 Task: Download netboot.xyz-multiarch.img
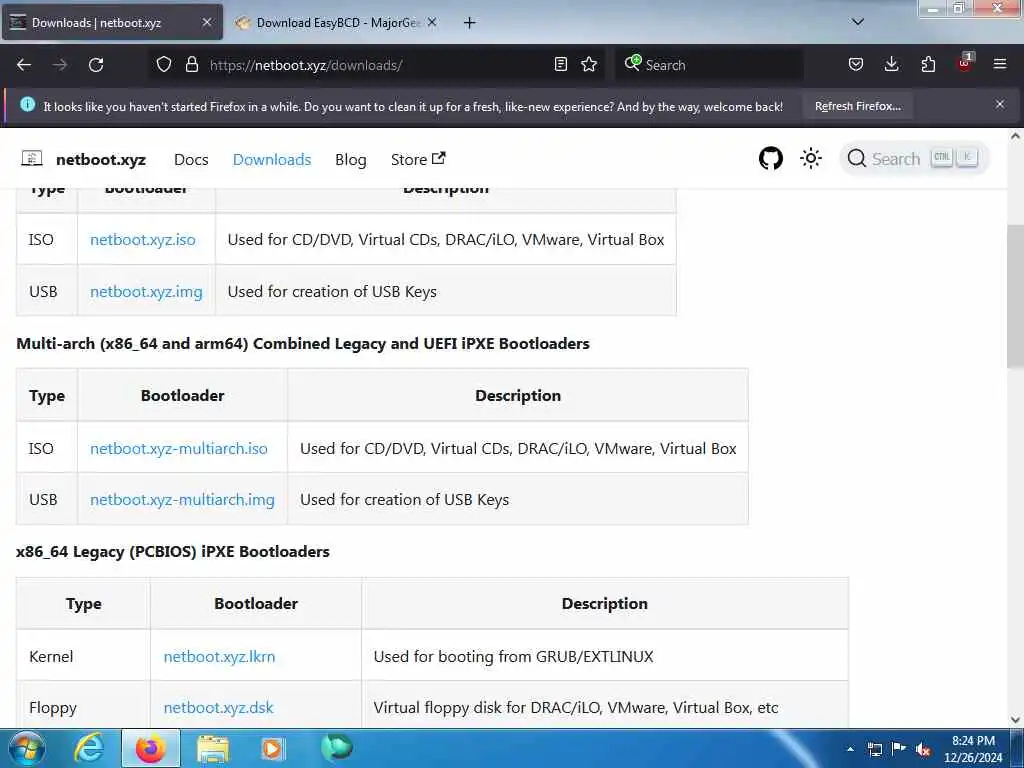click(x=182, y=500)
